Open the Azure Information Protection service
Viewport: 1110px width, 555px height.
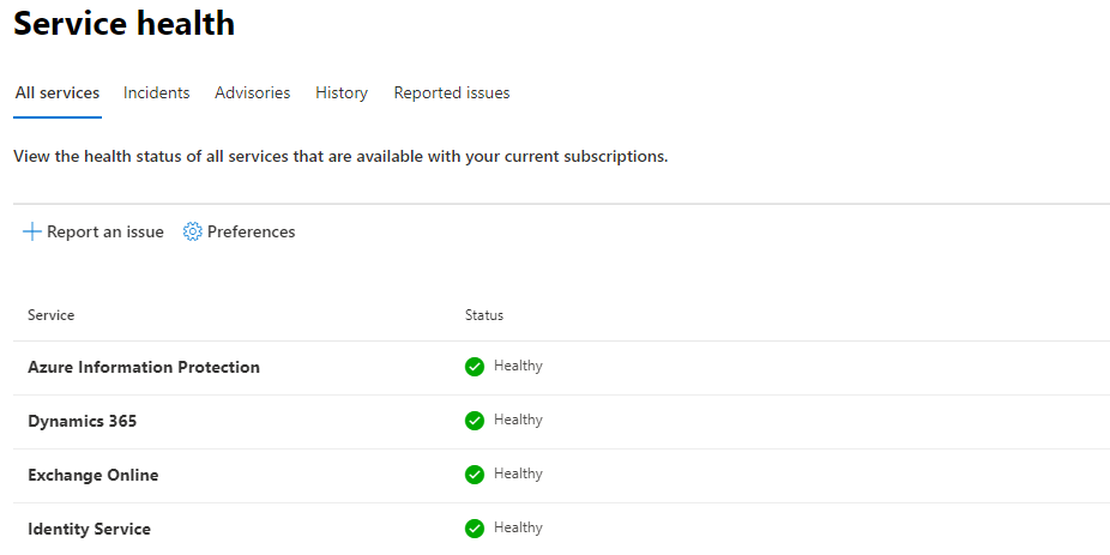click(x=144, y=367)
